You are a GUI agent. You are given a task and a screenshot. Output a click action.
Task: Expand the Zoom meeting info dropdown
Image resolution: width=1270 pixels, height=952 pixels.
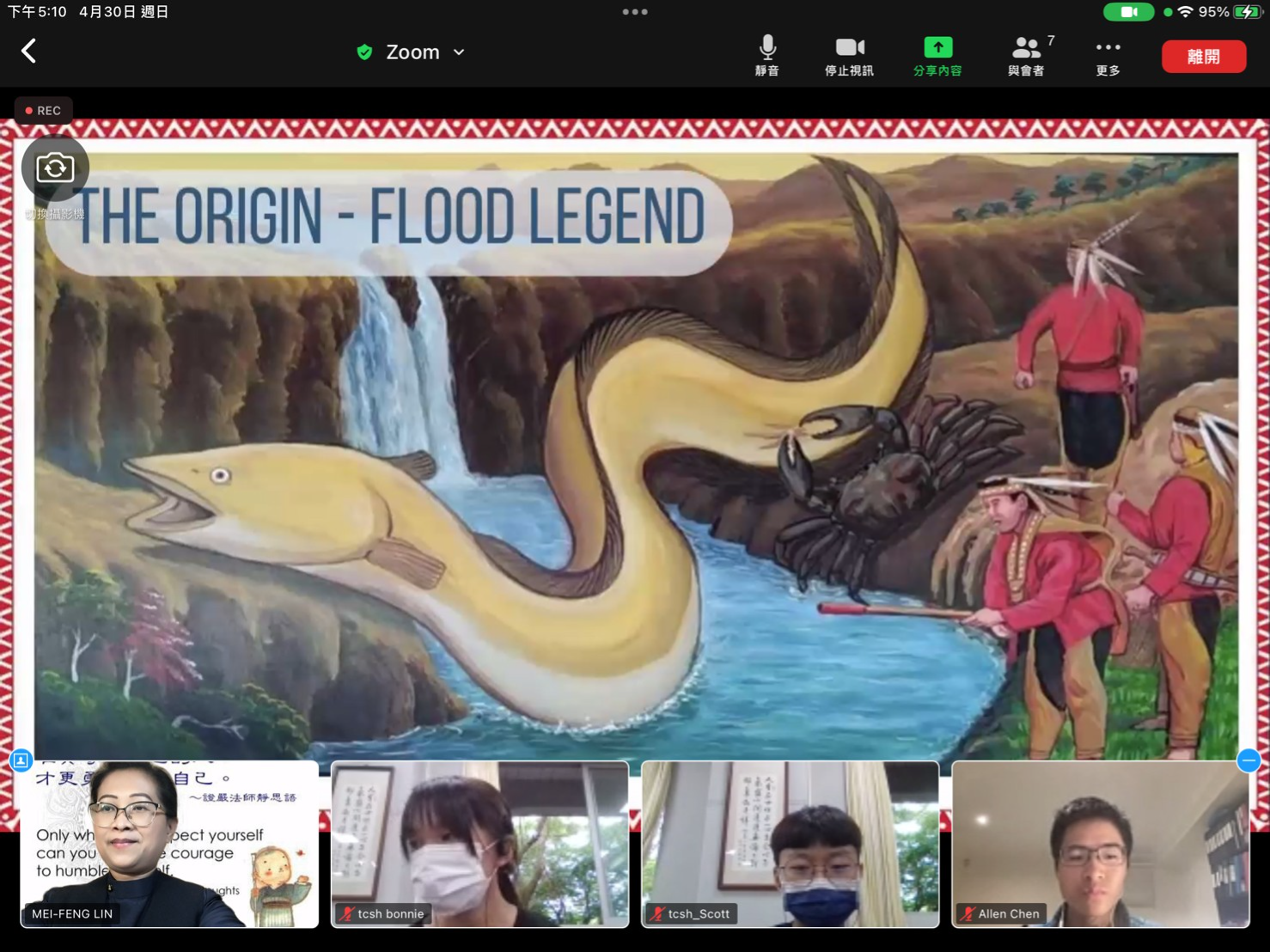pos(459,52)
